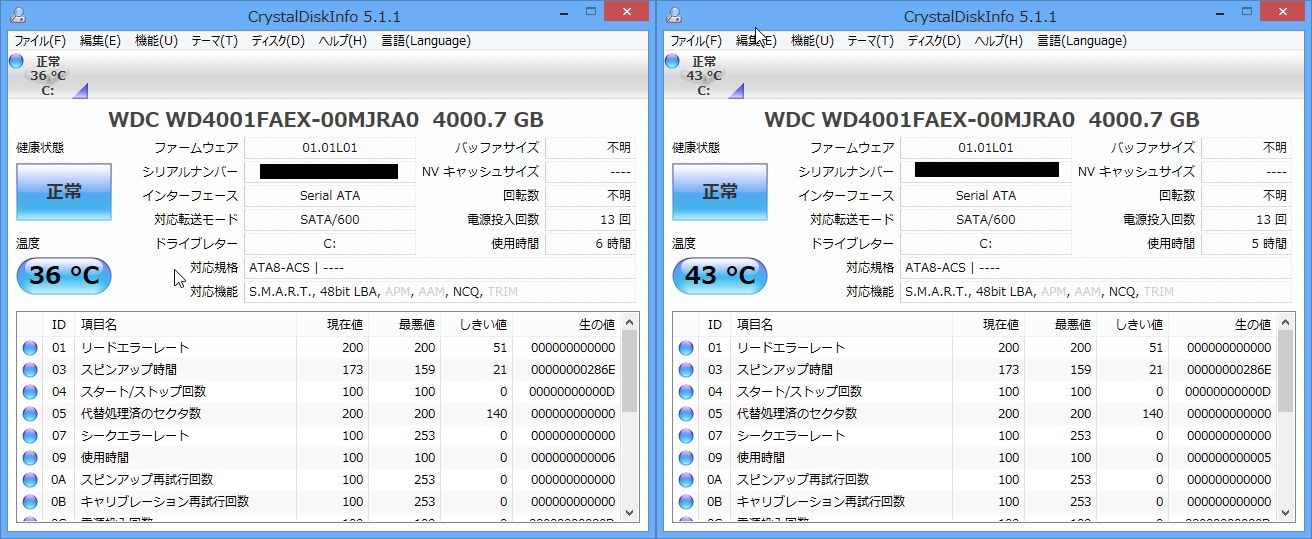
Task: Click status orb for 代替処理済のセクタ数 in left window
Action: pyautogui.click(x=29, y=414)
